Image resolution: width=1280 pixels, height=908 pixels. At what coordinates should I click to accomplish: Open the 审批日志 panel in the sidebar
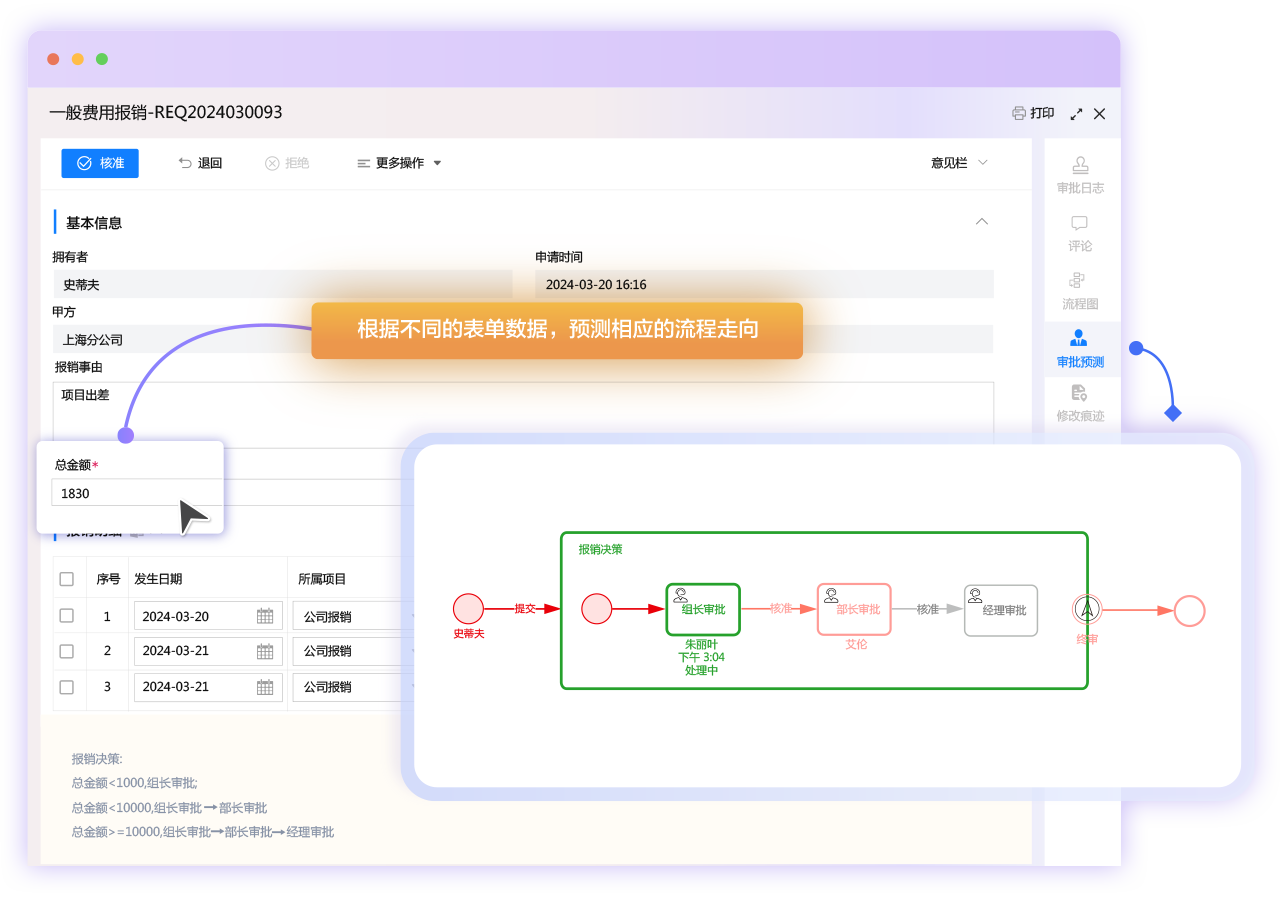pos(1080,175)
